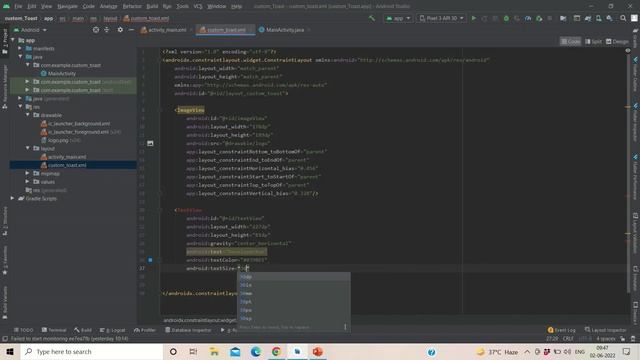Open the Windows notification center icon

[x=627, y=351]
